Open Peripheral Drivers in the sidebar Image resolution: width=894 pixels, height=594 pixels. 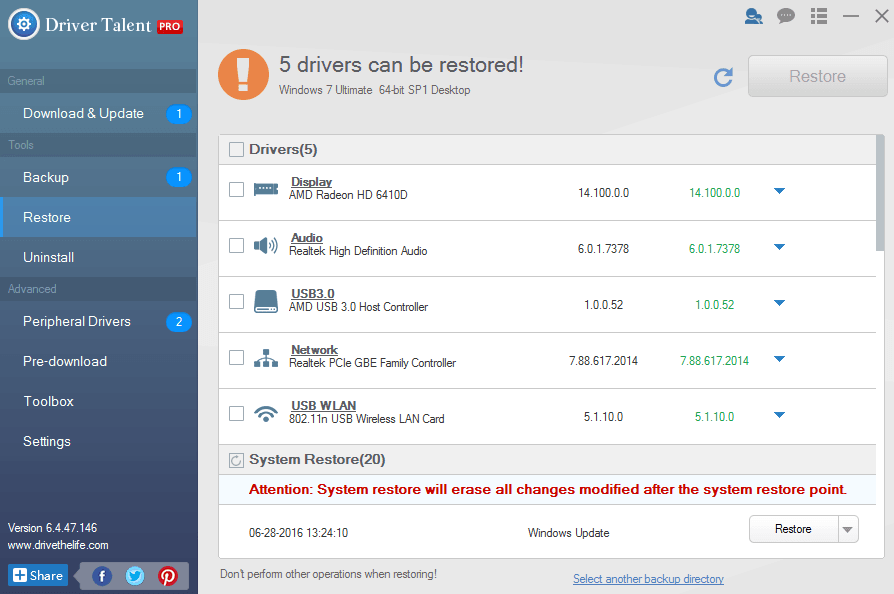click(77, 321)
